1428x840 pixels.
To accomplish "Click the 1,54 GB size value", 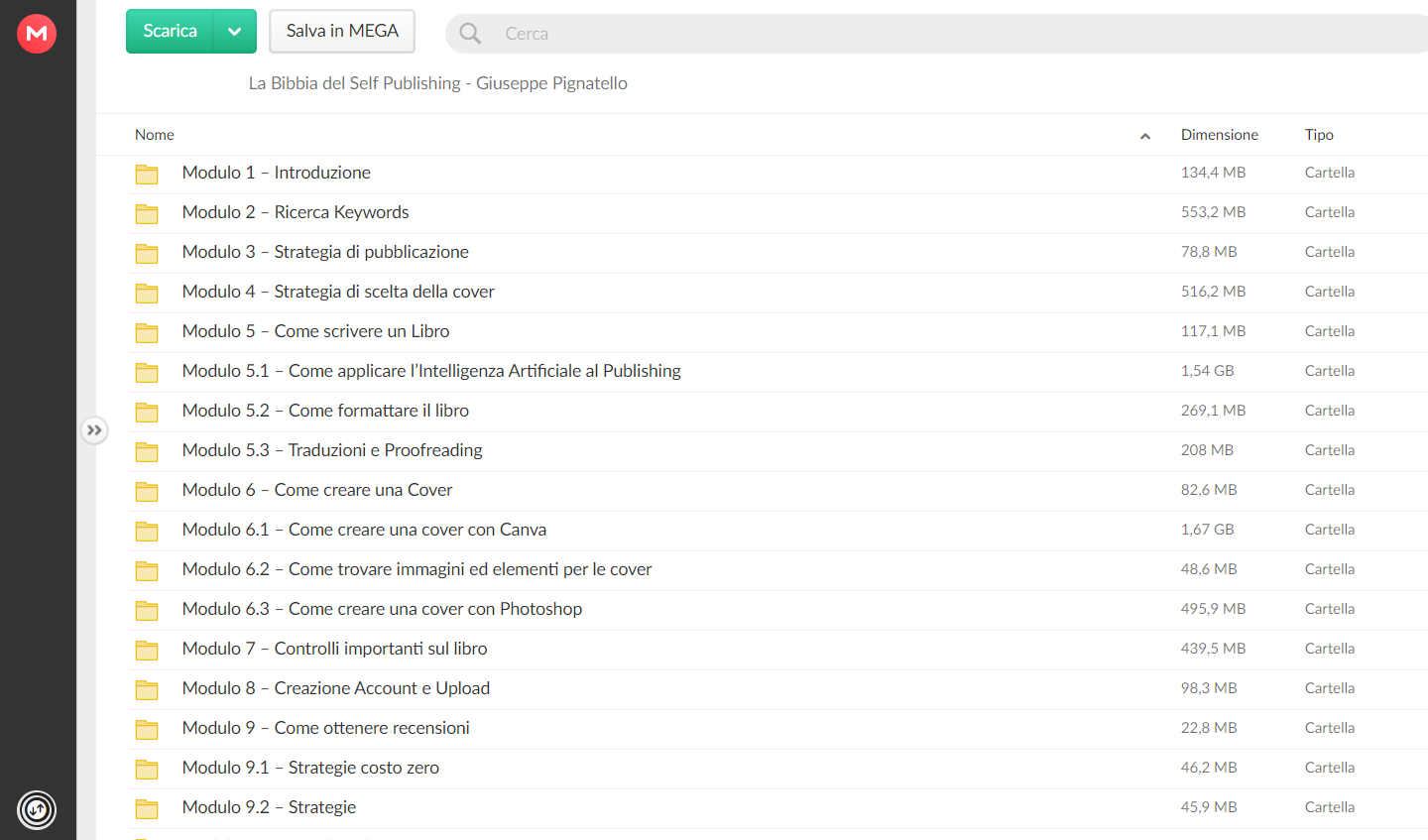I will point(1207,371).
